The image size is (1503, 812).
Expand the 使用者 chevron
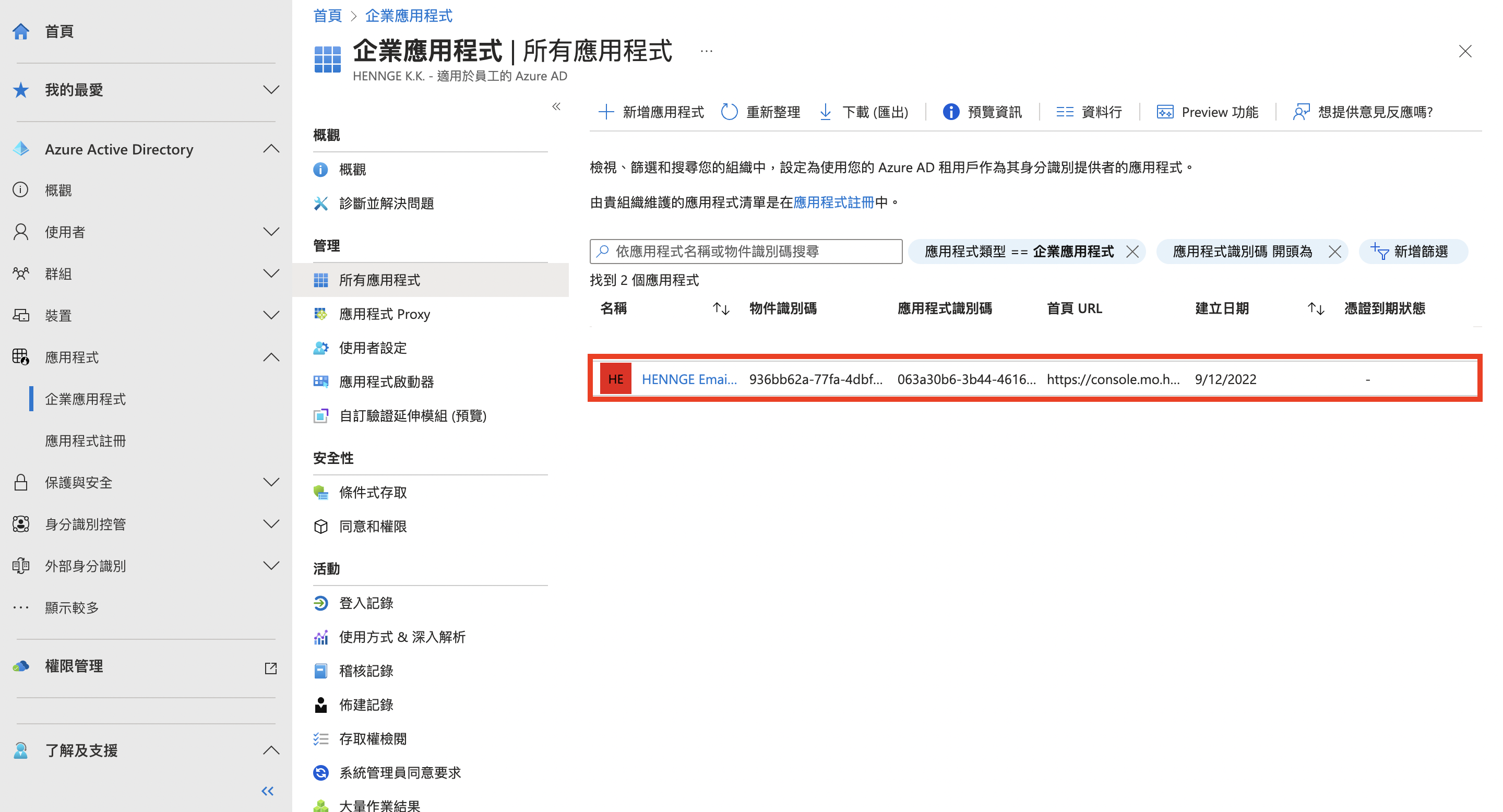tap(271, 232)
